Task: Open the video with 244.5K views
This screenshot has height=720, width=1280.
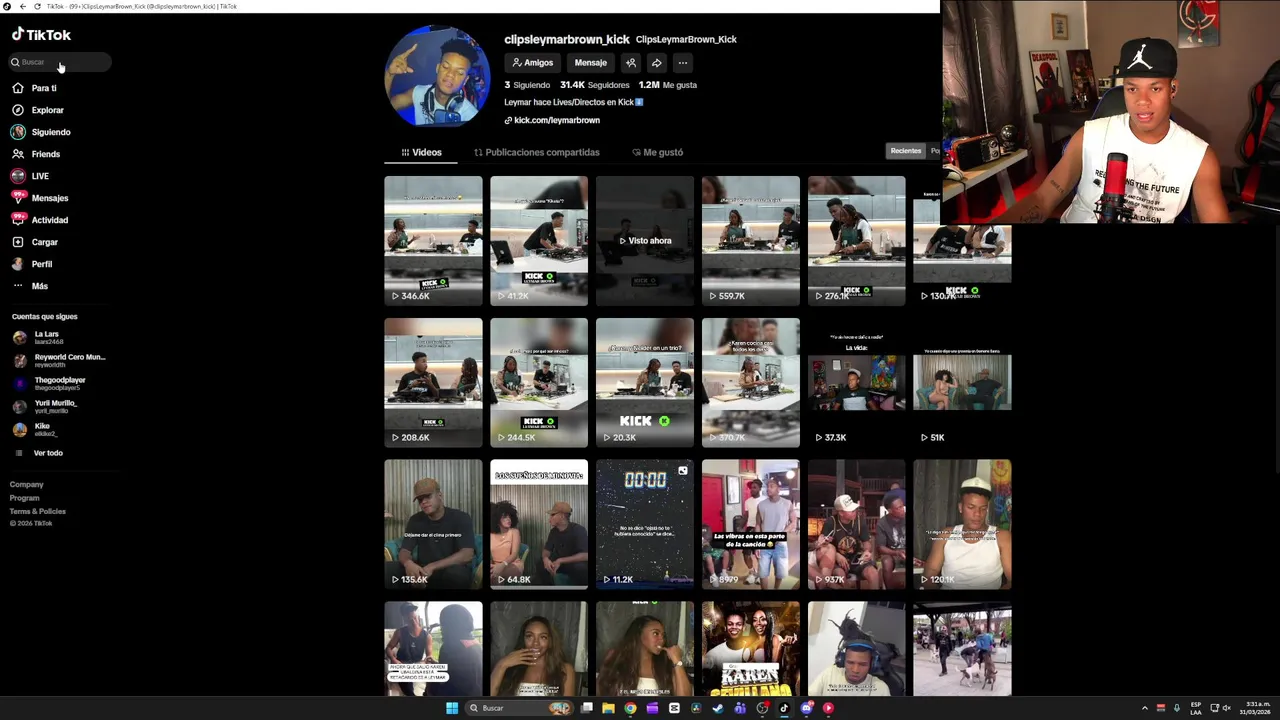Action: point(539,382)
